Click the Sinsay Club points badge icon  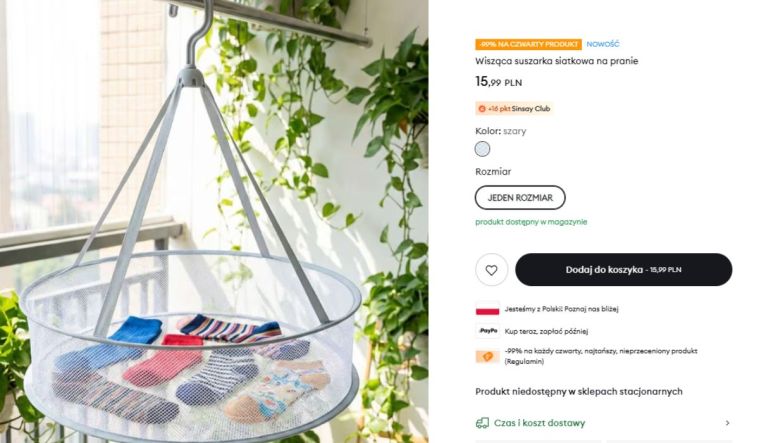(x=482, y=108)
